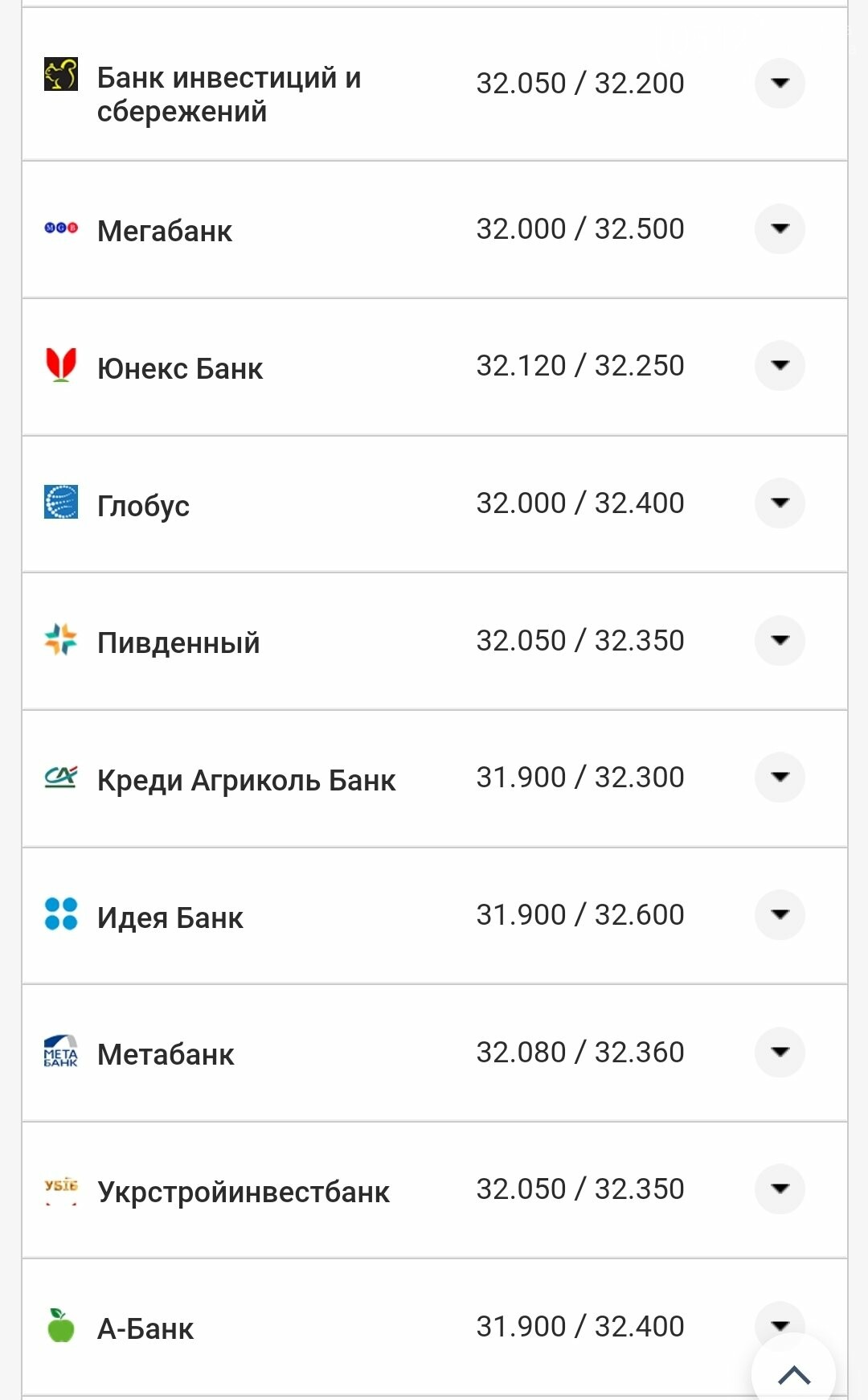The width and height of the screenshot is (868, 1400).
Task: Open the Креди Агриколь Банк name link
Action: tap(246, 780)
